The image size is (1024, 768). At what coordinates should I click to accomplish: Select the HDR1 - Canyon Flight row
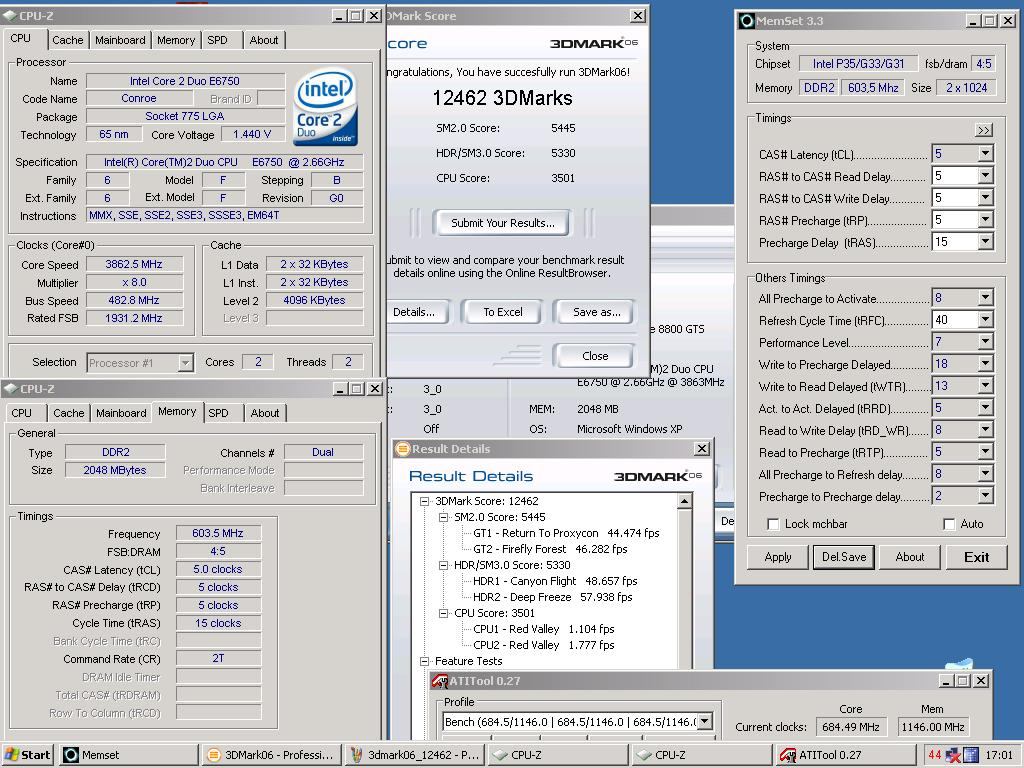pyautogui.click(x=555, y=581)
